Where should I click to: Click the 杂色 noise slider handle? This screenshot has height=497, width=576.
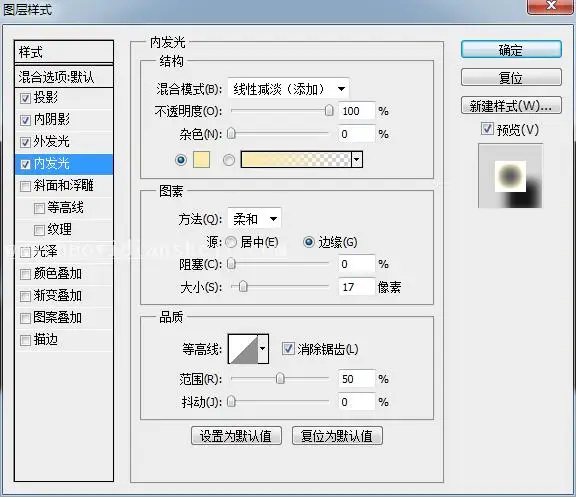pyautogui.click(x=231, y=133)
